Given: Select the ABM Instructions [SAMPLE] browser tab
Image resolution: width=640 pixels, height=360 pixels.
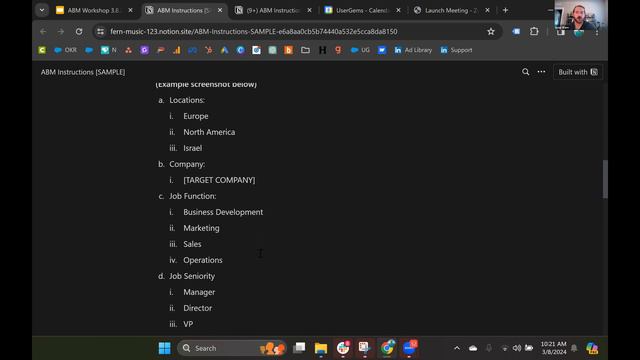Looking at the screenshot, I should tap(183, 10).
